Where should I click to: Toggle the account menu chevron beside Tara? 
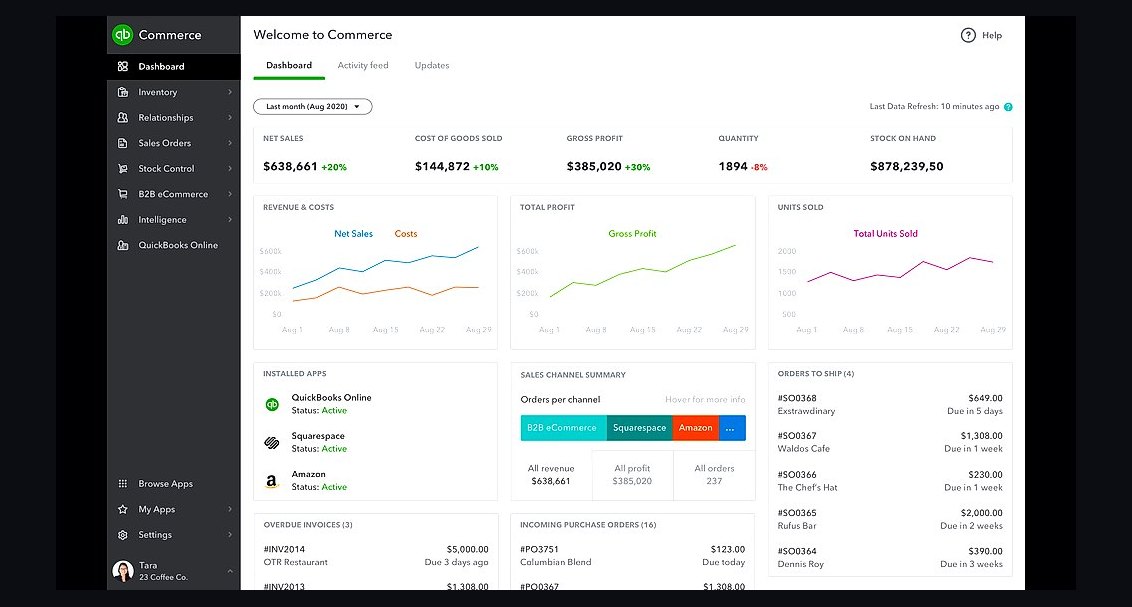(x=230, y=571)
